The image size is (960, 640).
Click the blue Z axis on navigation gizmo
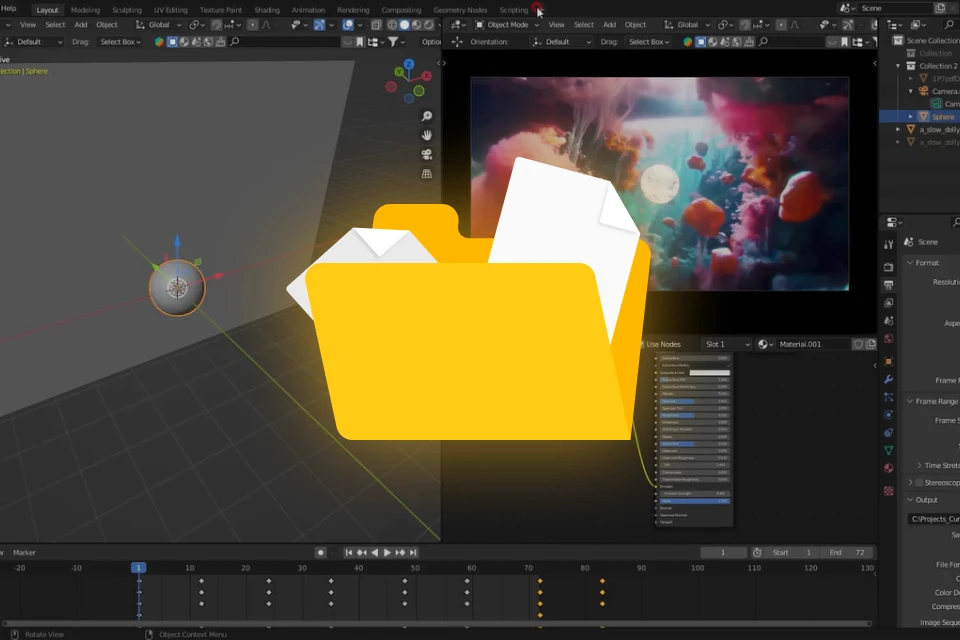408,64
